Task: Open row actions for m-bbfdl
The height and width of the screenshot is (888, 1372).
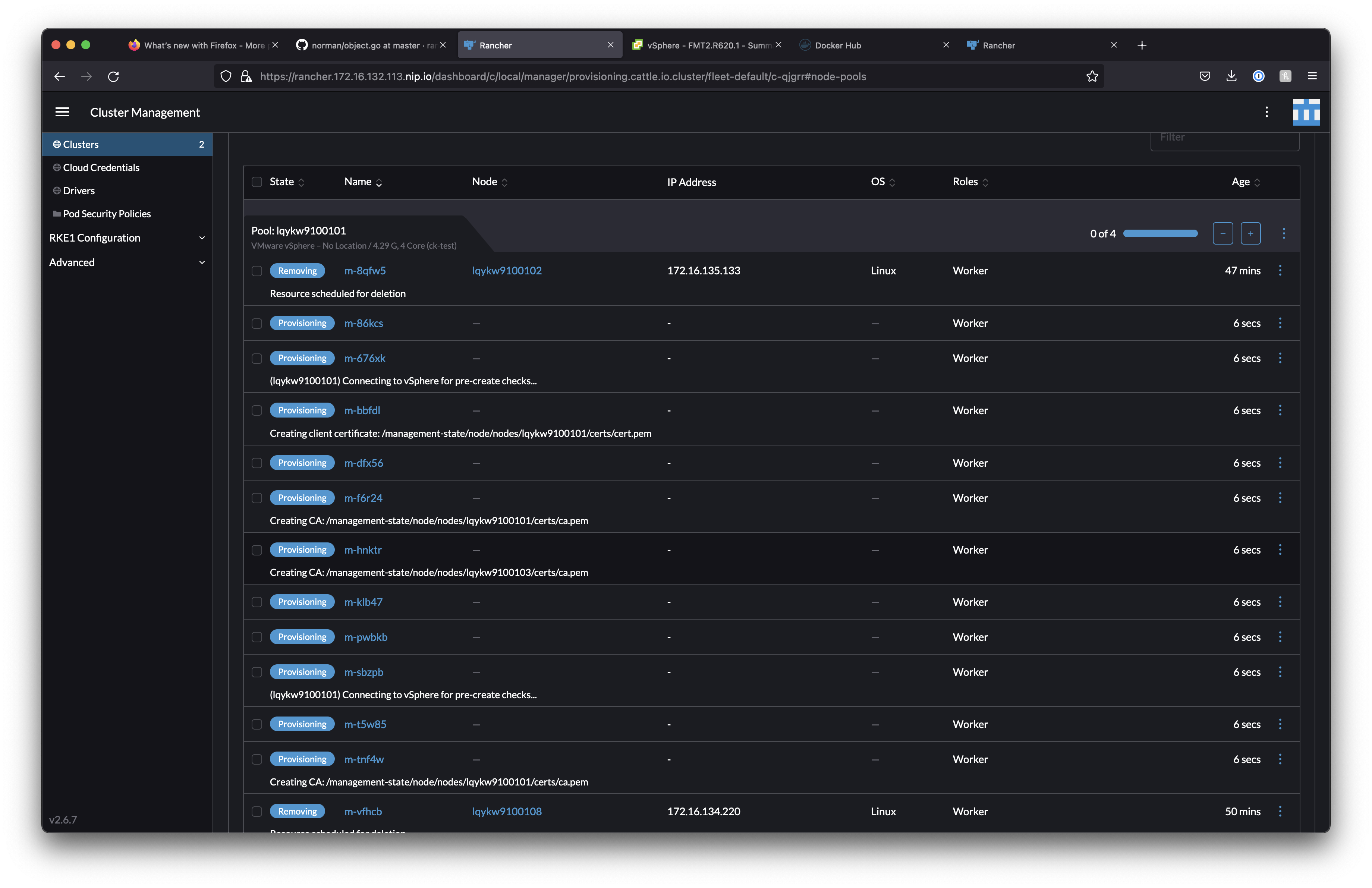Action: (1280, 410)
